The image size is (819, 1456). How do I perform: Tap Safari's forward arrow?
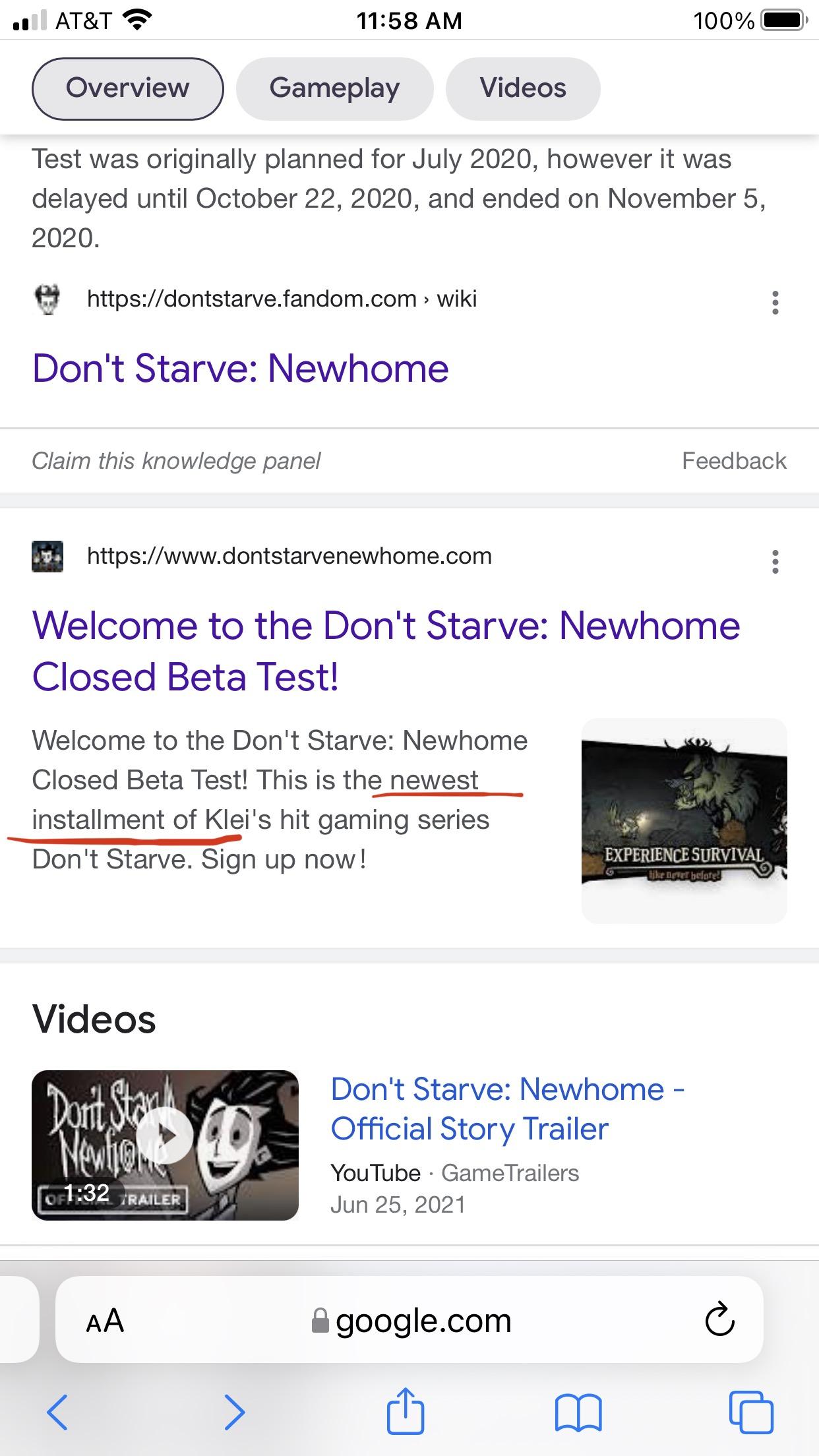(234, 1412)
